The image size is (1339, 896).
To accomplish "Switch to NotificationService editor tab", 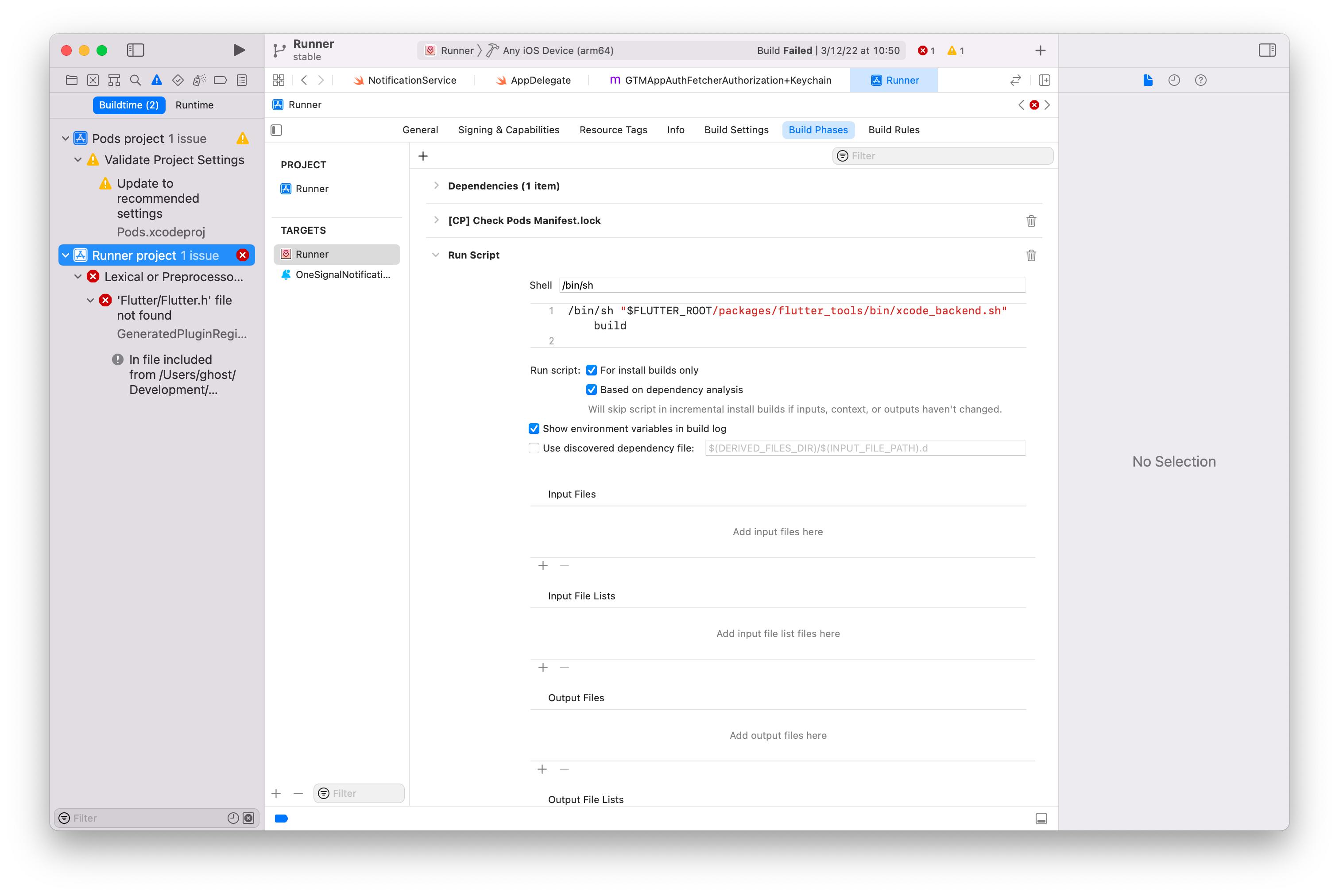I will (405, 80).
